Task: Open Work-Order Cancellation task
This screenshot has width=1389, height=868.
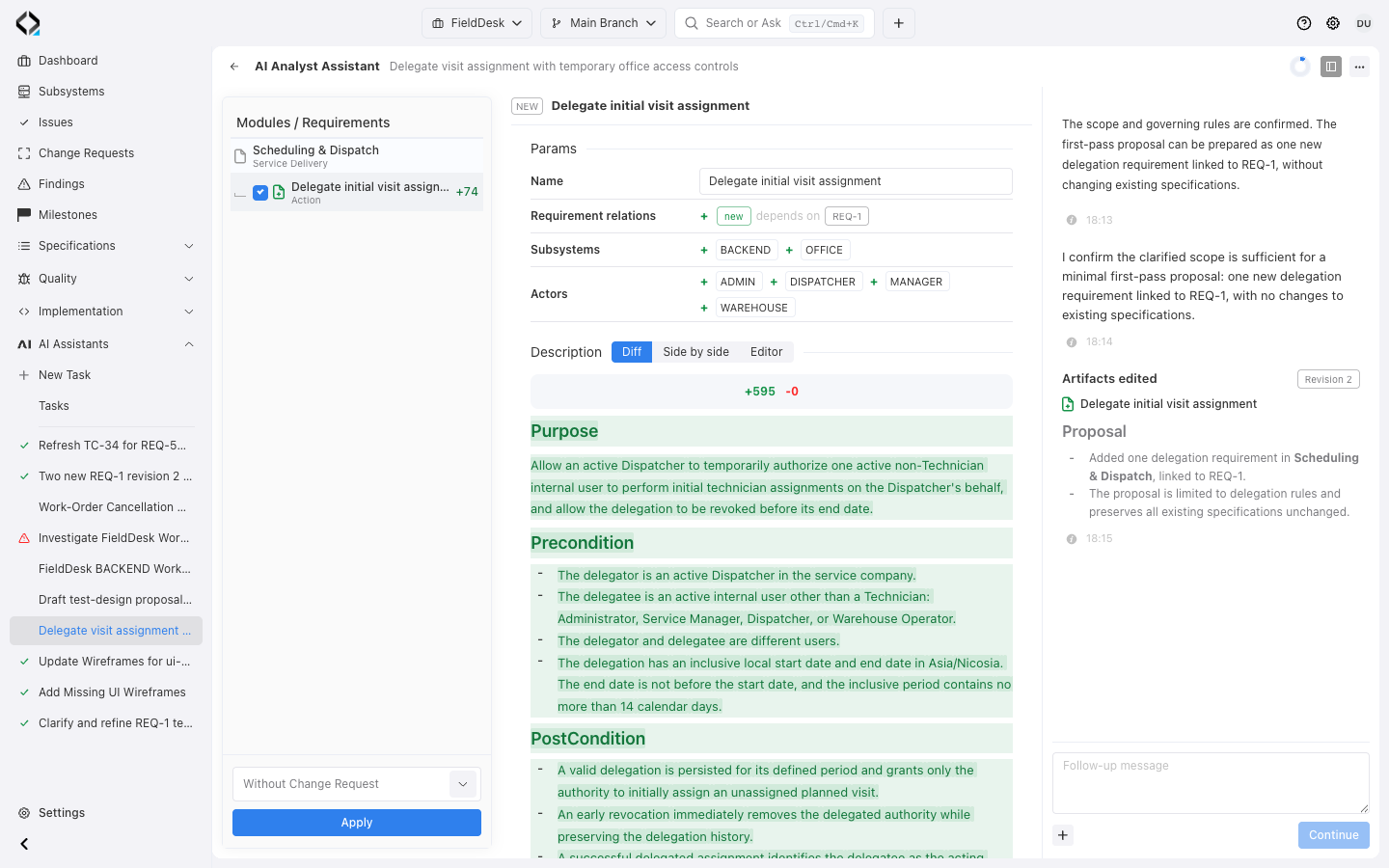Action: coord(106,507)
